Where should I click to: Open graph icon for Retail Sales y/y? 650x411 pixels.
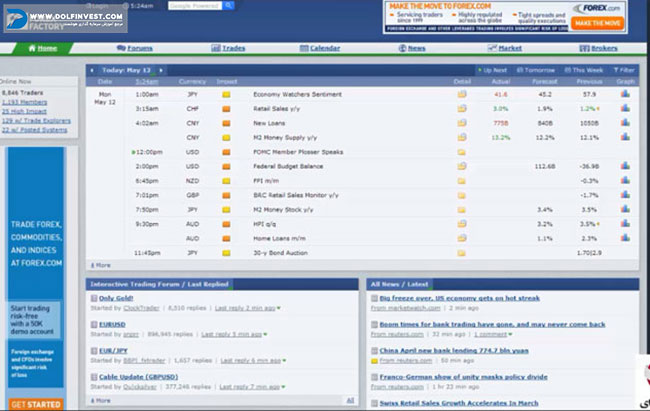click(625, 108)
